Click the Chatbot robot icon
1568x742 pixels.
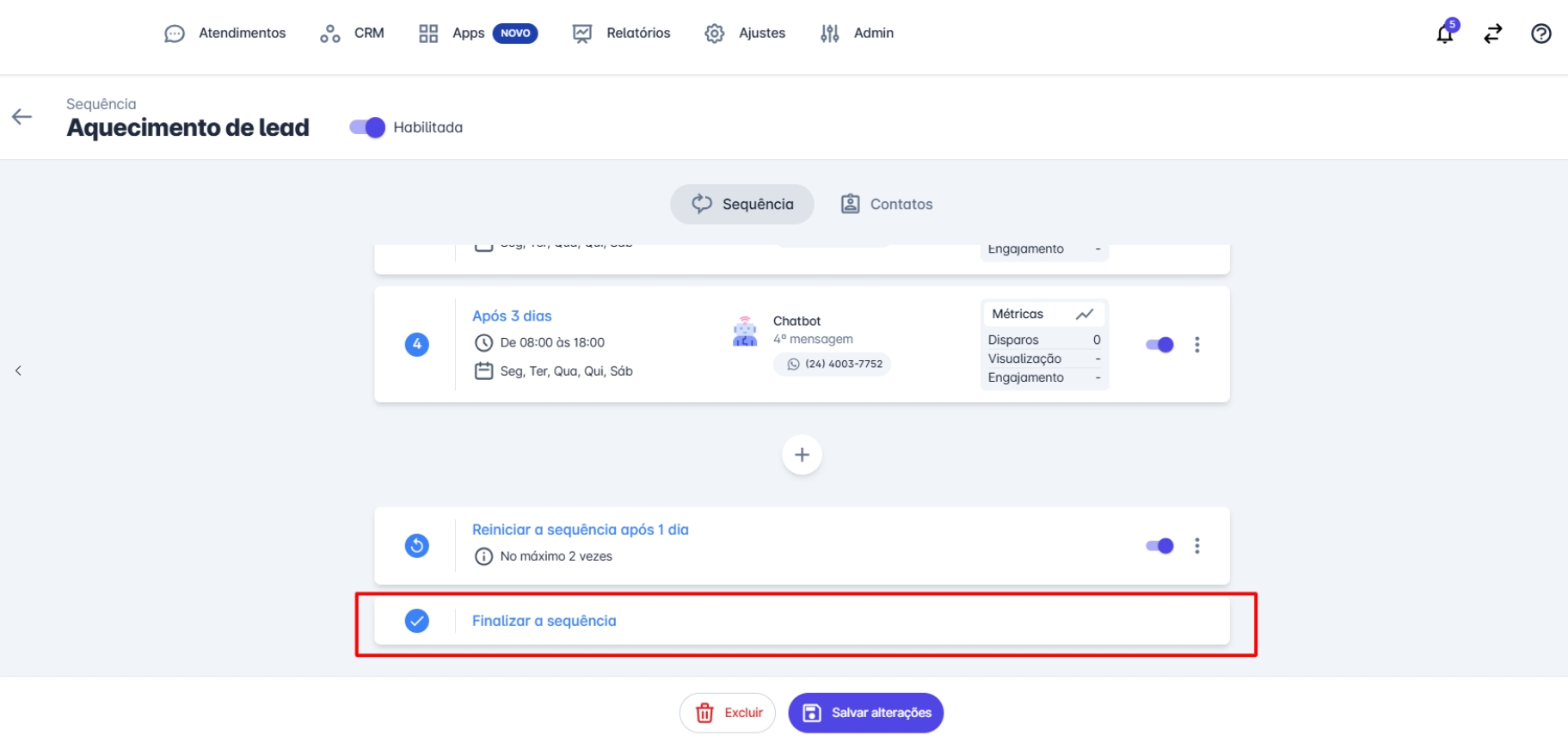click(745, 332)
